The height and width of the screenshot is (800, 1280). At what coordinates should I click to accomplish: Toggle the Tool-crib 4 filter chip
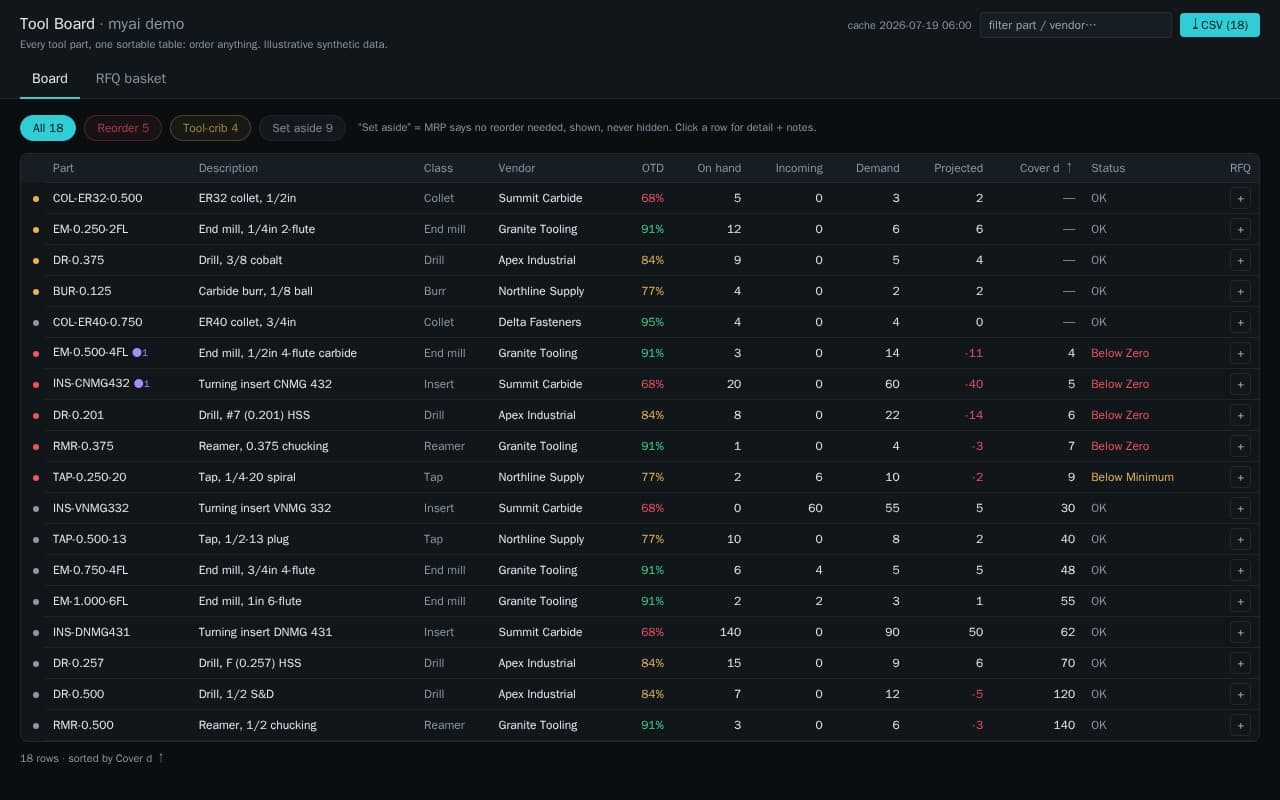210,128
